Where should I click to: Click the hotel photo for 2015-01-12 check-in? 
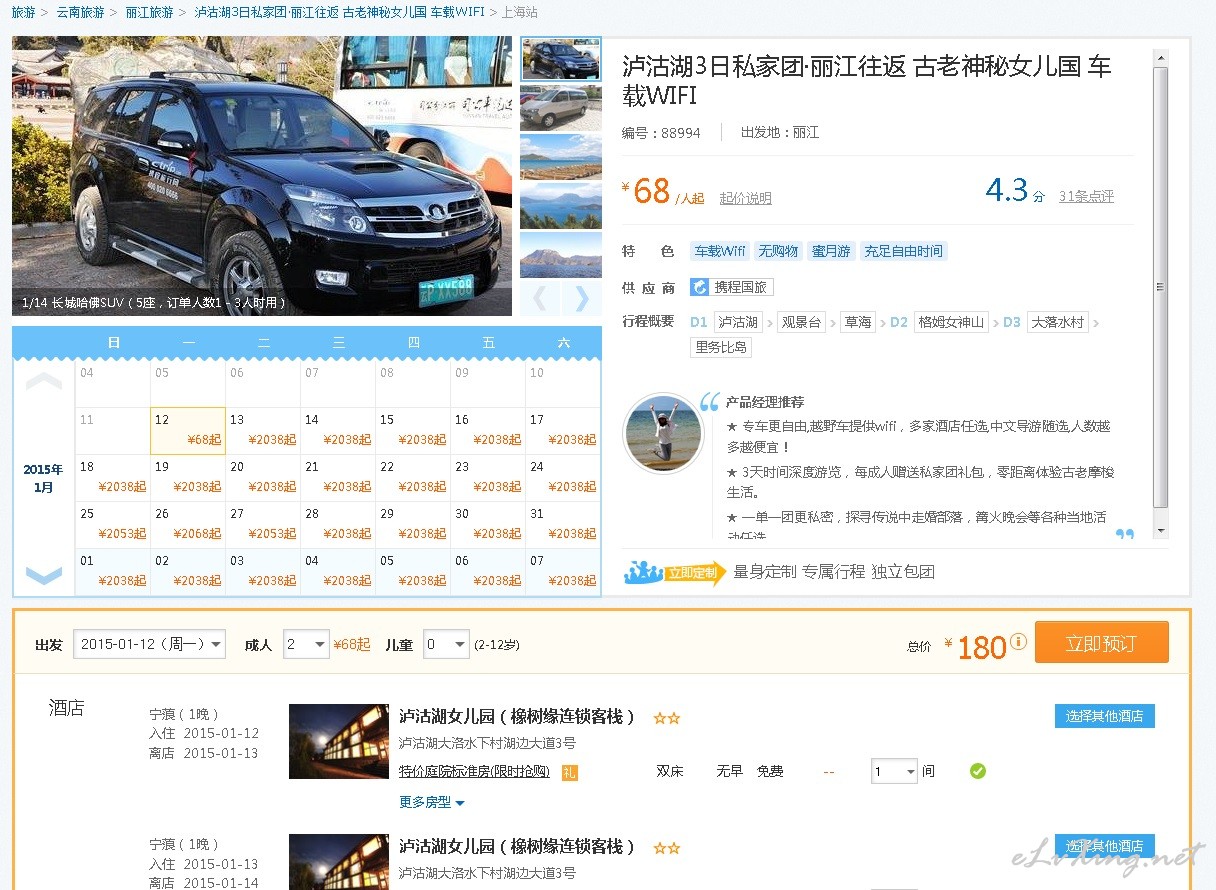tap(338, 742)
